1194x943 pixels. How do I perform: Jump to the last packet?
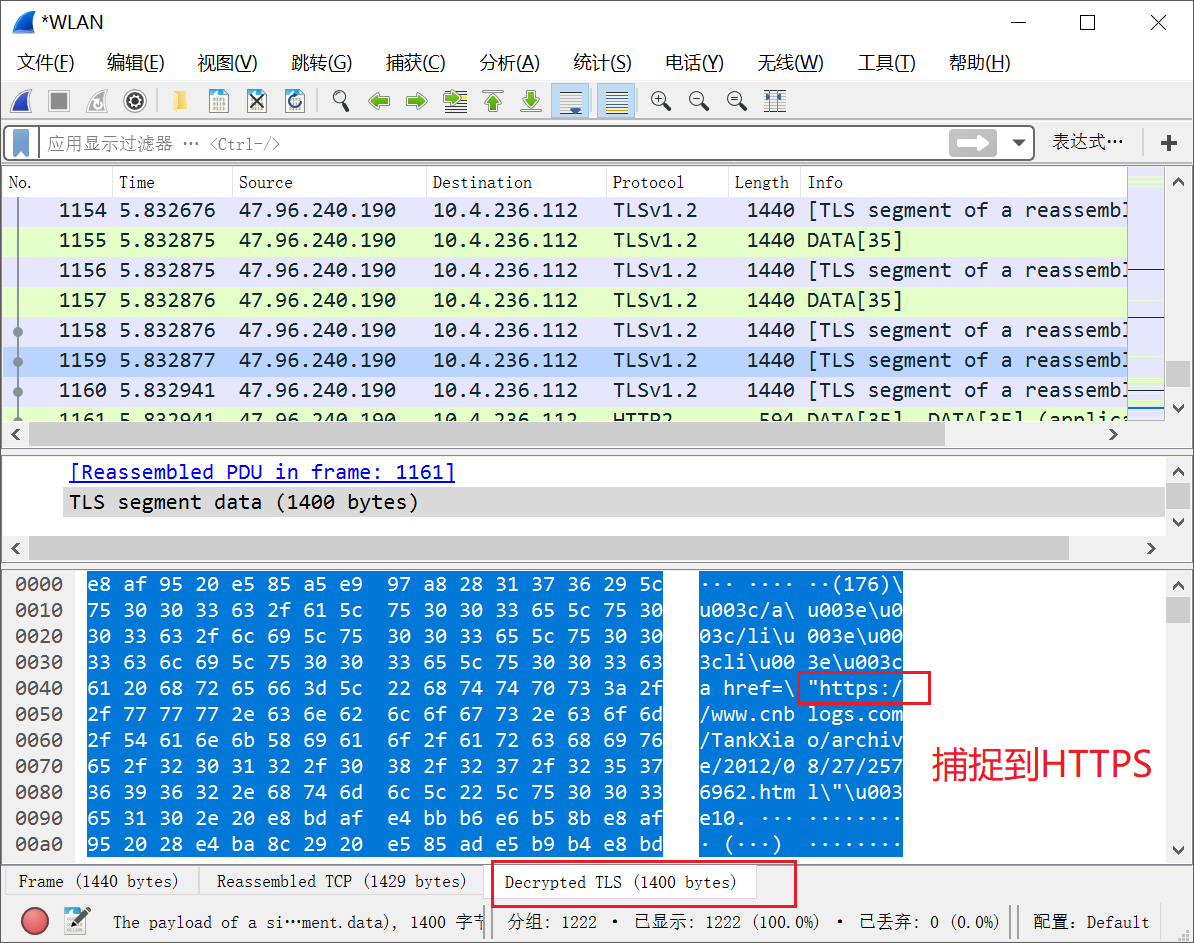click(x=531, y=100)
